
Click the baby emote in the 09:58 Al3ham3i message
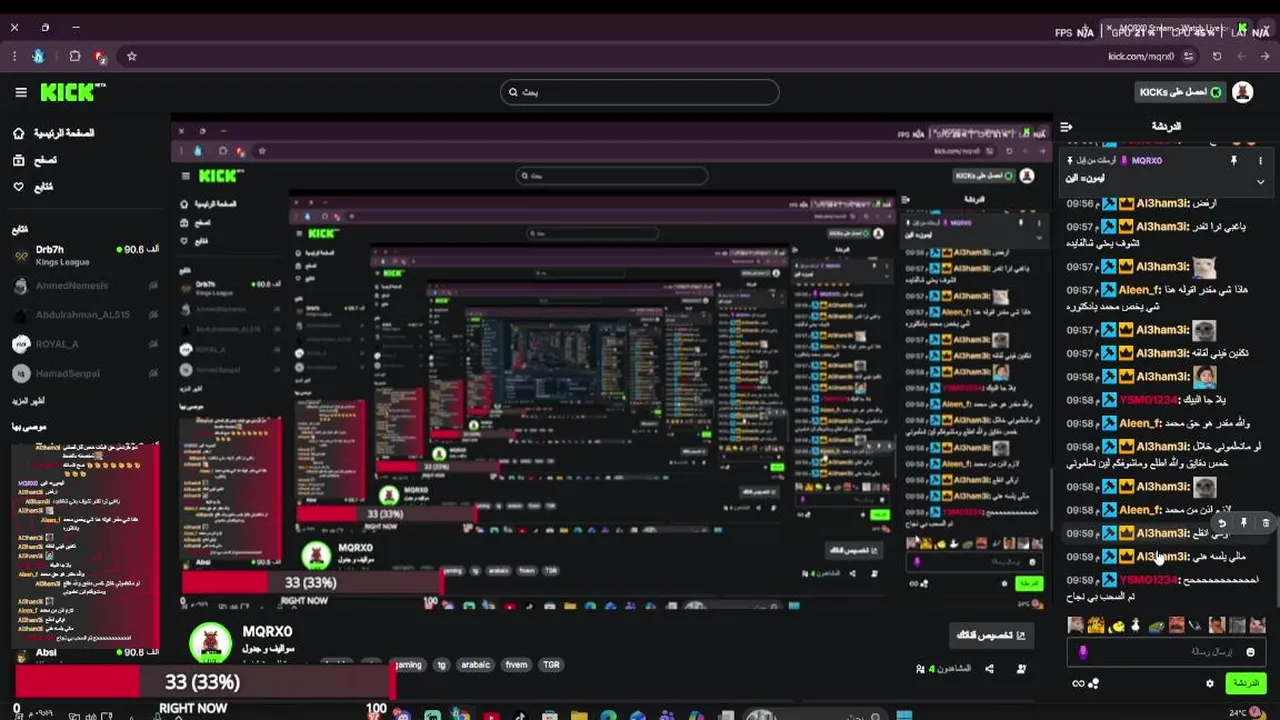pos(1204,376)
